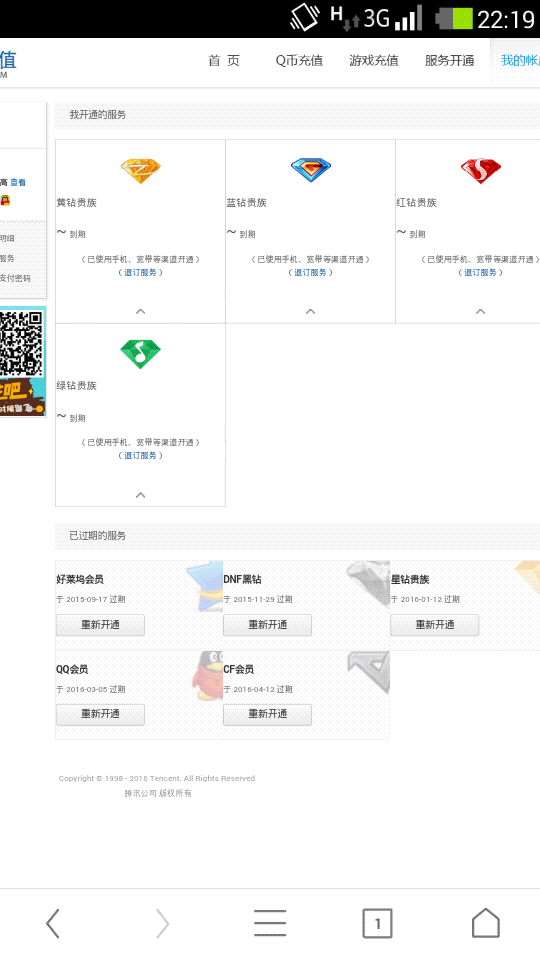
Task: Tap the battery indicator in status bar
Action: click(x=454, y=19)
